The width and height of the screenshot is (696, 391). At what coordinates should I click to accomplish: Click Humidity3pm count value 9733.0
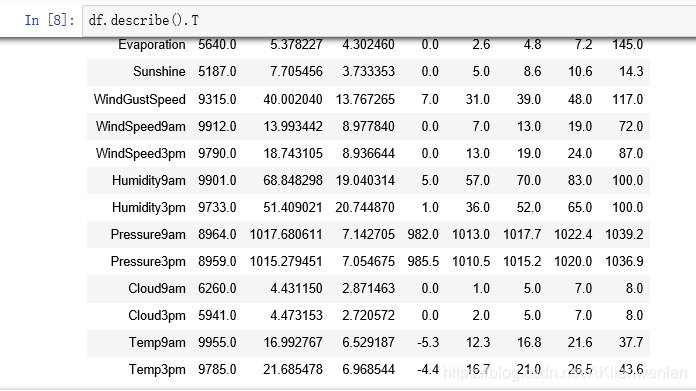pyautogui.click(x=217, y=208)
